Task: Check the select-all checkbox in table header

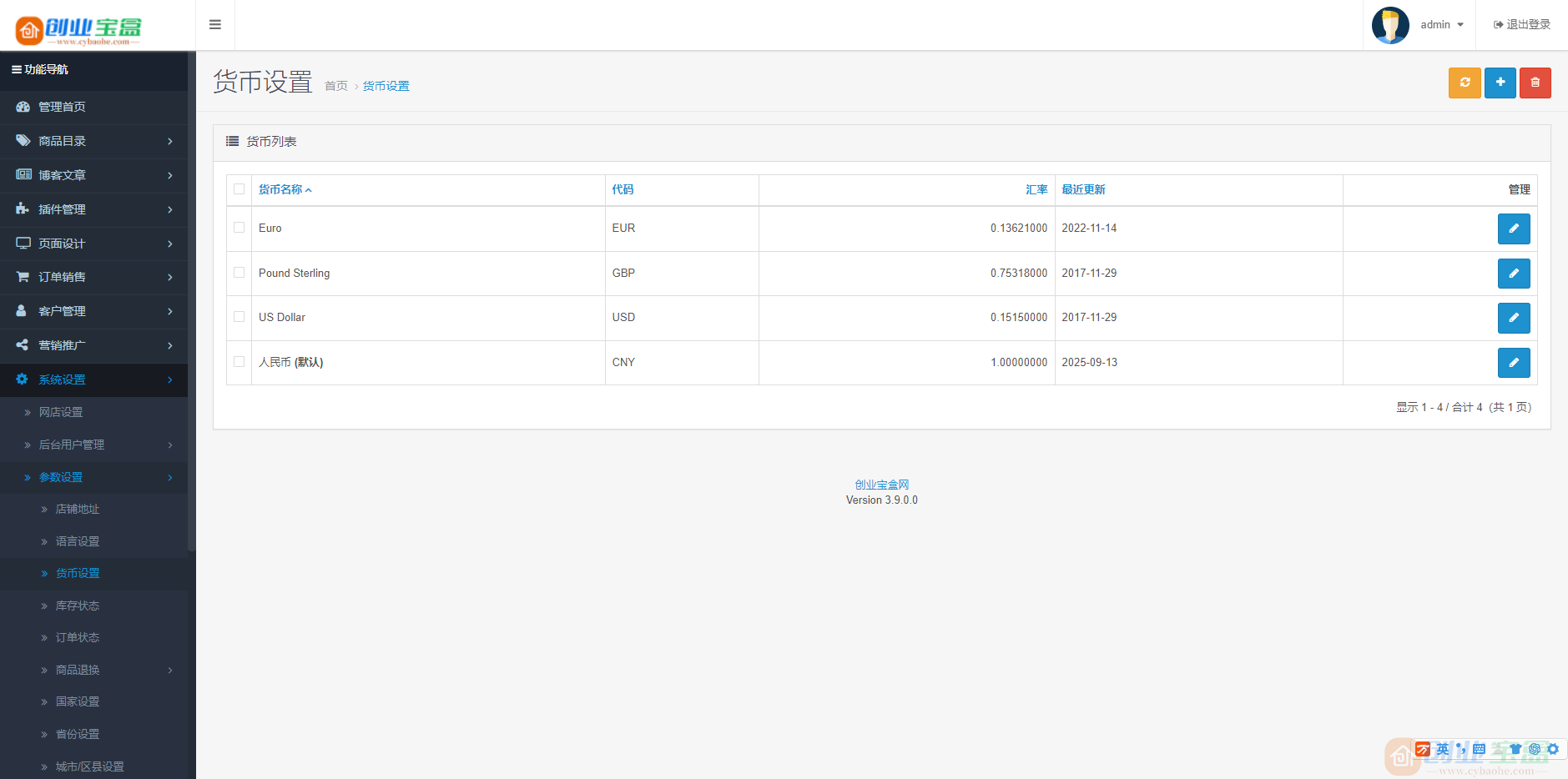Action: tap(239, 189)
